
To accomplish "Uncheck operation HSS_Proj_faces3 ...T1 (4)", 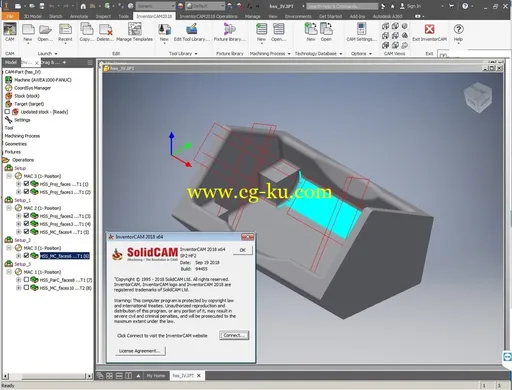I will pyautogui.click(x=26, y=224).
